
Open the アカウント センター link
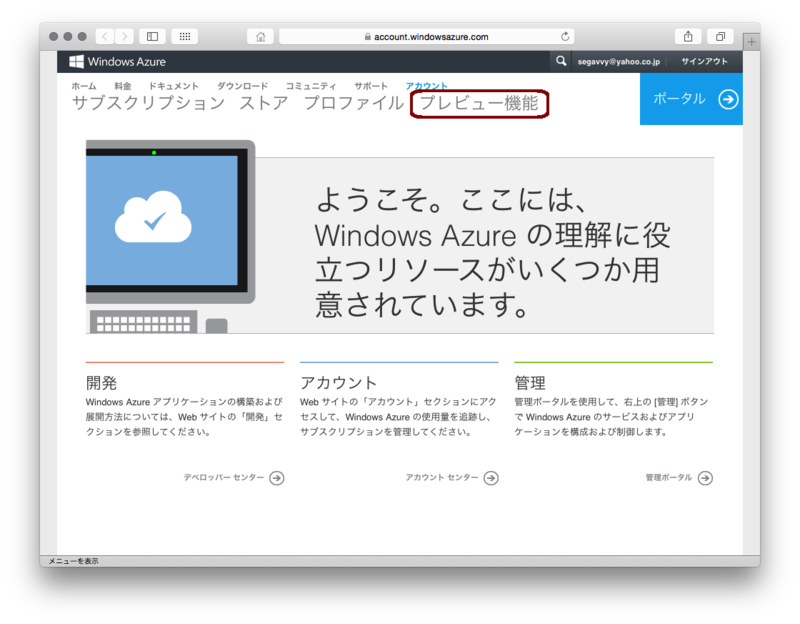(x=442, y=478)
